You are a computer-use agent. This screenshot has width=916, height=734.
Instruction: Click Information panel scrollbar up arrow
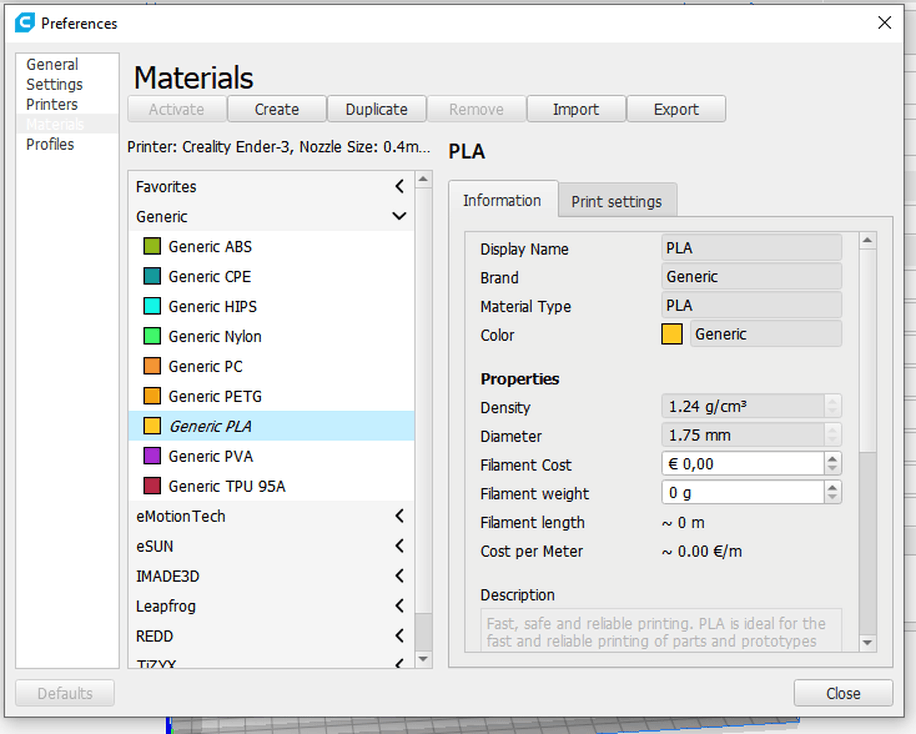pos(868,240)
